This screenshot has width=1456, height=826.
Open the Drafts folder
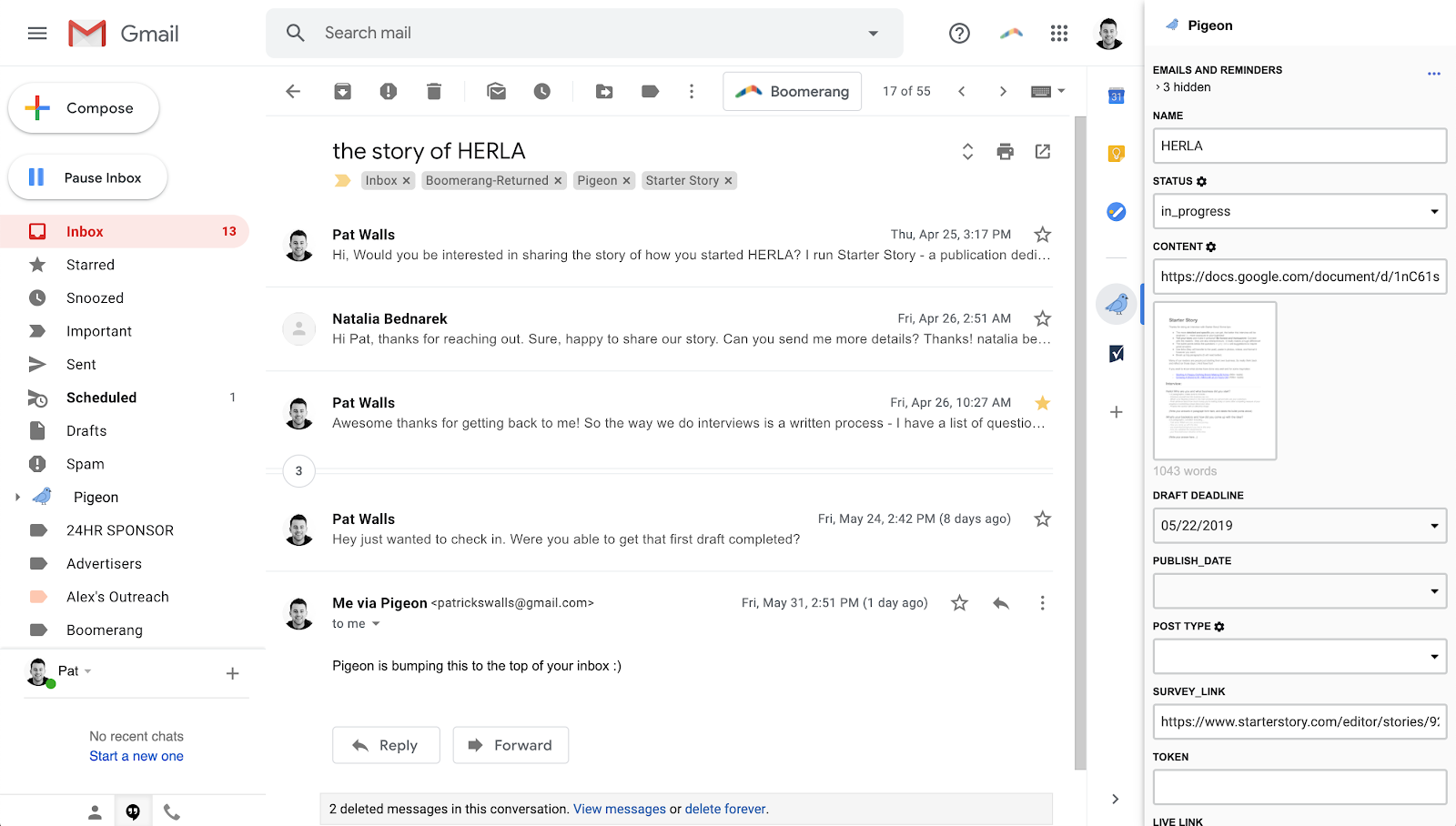125,430
